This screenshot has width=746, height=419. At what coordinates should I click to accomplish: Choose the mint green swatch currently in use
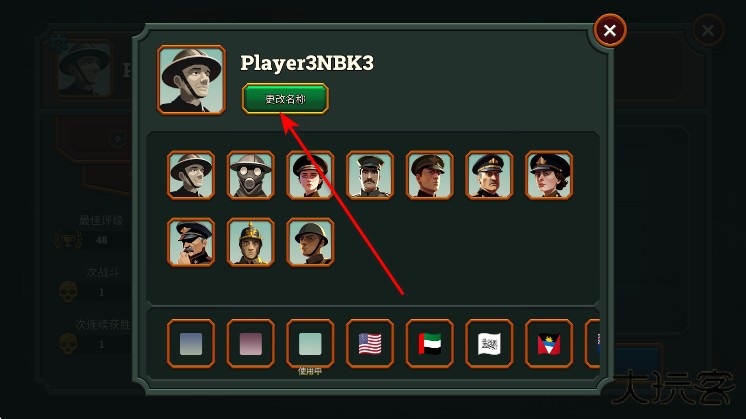(x=310, y=344)
